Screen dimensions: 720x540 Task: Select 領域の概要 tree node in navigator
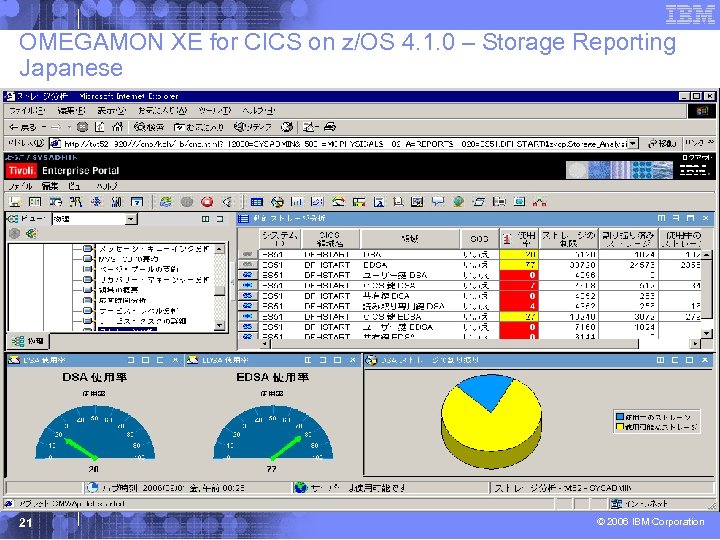pos(118,290)
